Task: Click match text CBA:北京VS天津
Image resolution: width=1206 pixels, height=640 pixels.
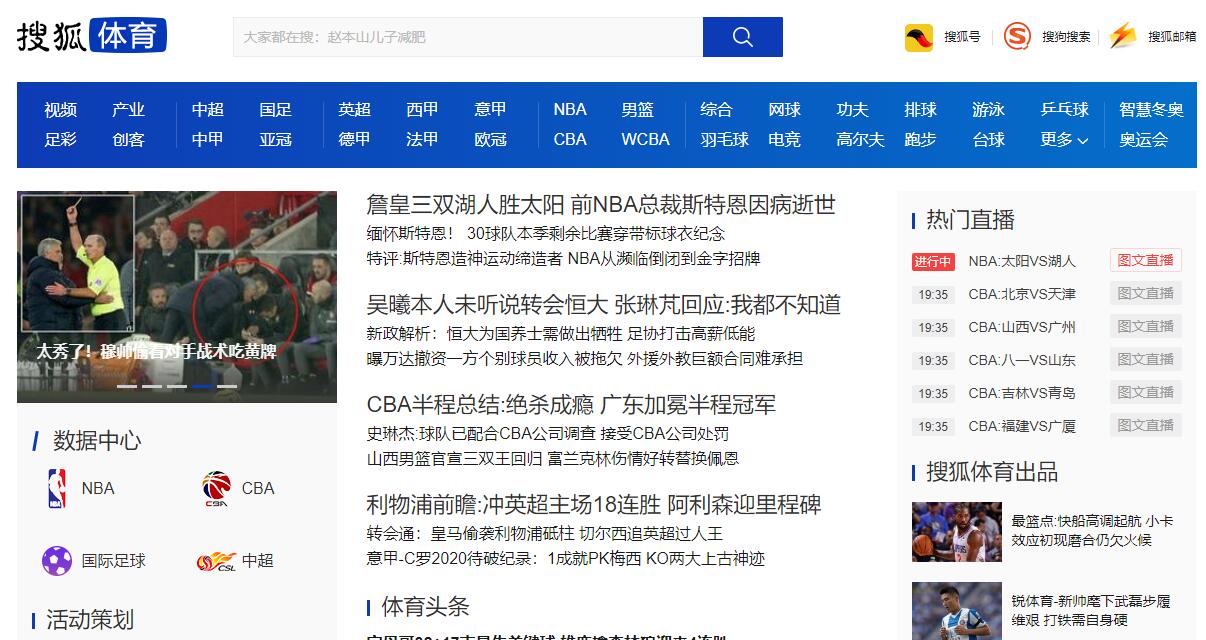Action: [1022, 294]
